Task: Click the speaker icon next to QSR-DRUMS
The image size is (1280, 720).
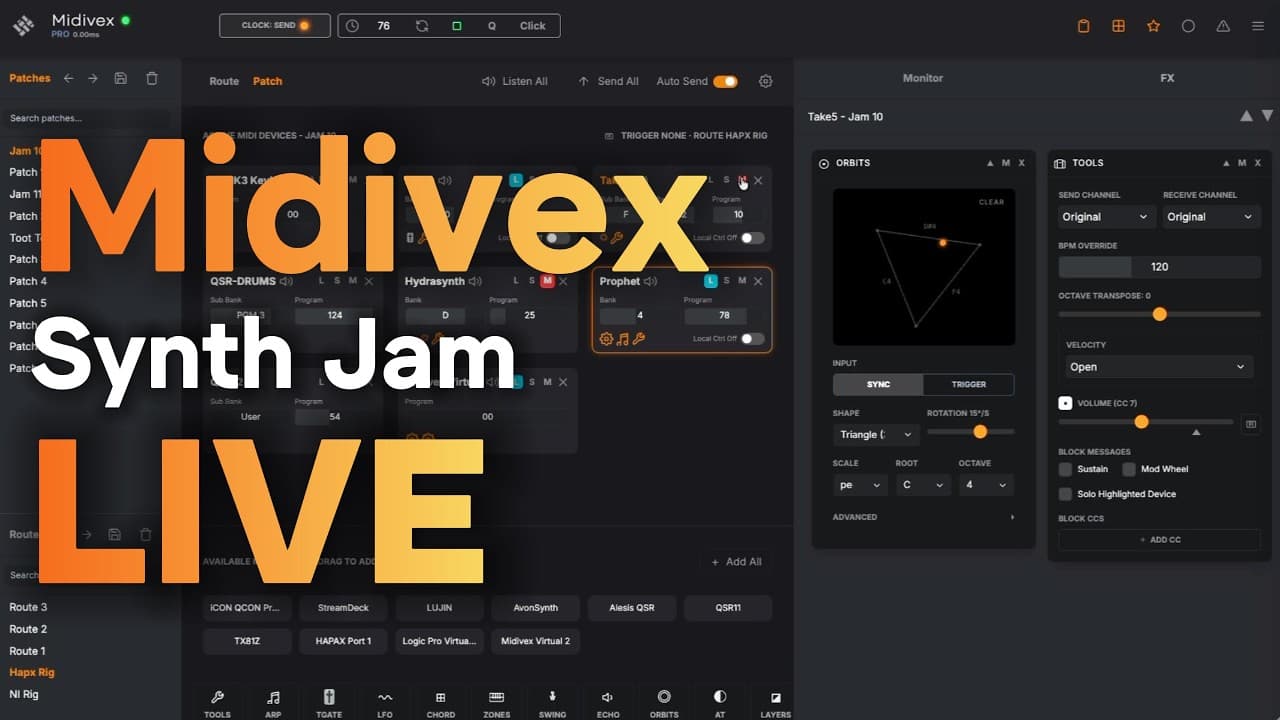Action: 286,281
